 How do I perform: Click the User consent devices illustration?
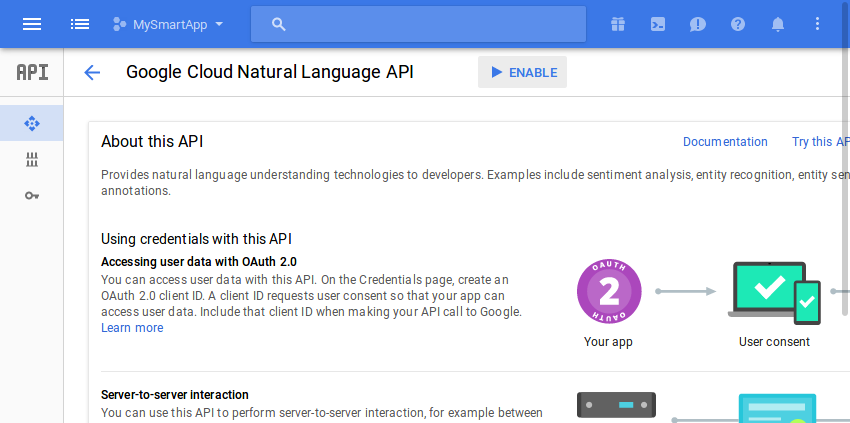tap(774, 293)
